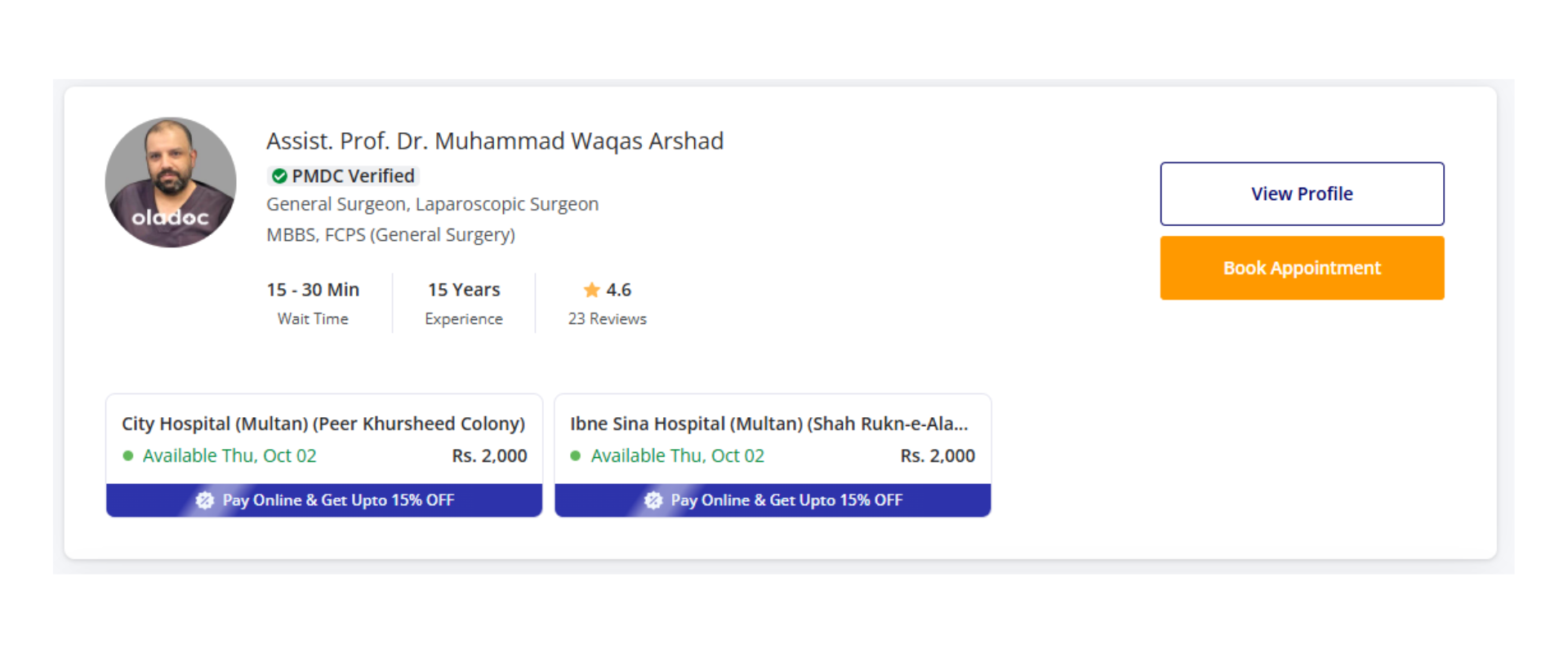Click Available Thu, Oct 02 under Ibne Sina
The width and height of the screenshot is (1568, 653).
677,456
